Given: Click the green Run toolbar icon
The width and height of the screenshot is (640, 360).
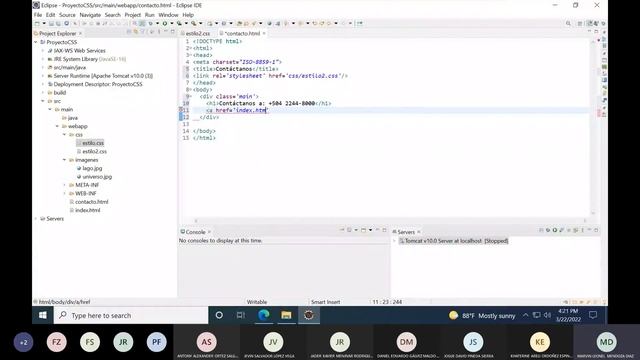Looking at the screenshot, I should [164, 24].
